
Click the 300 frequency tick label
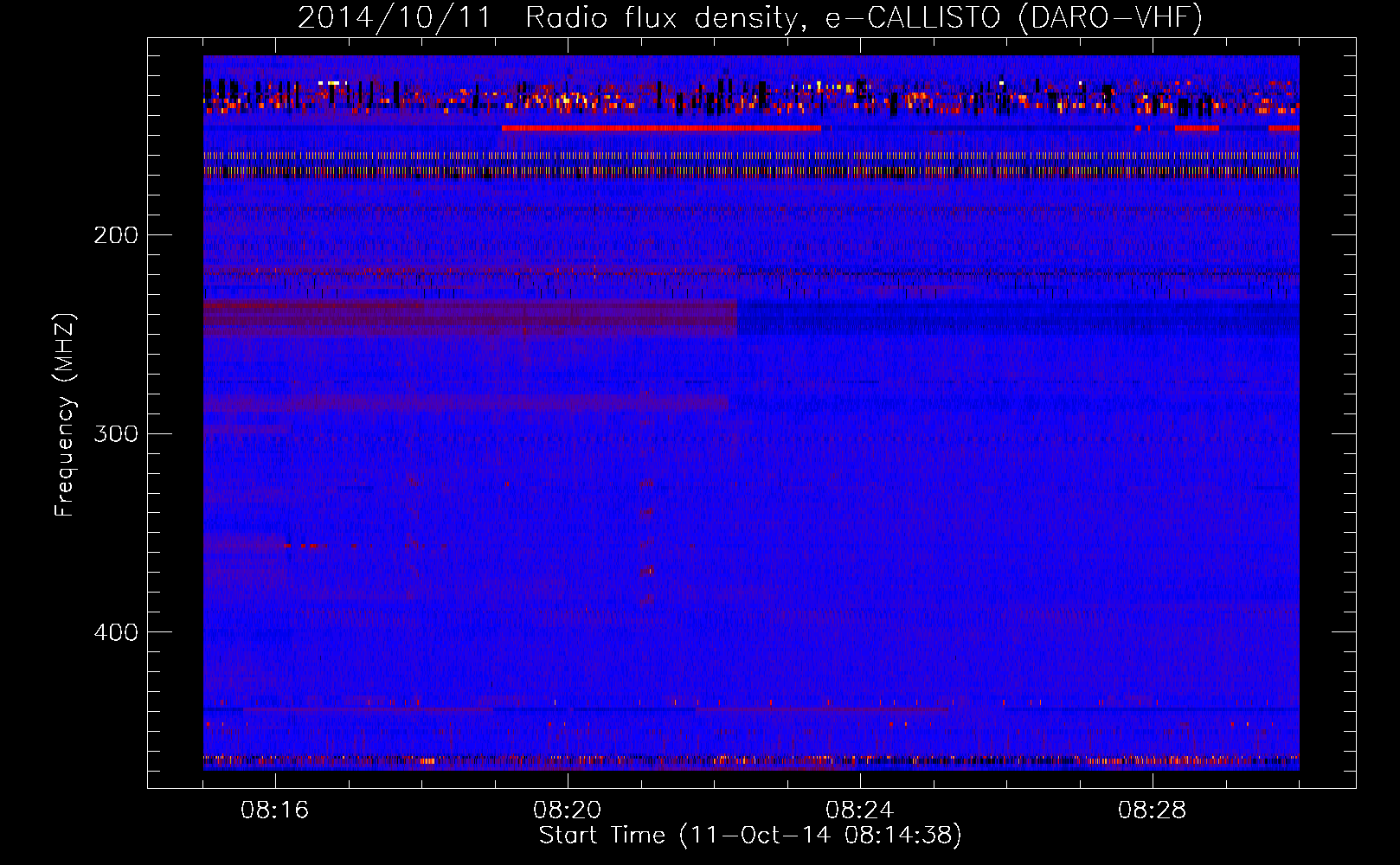[x=116, y=433]
